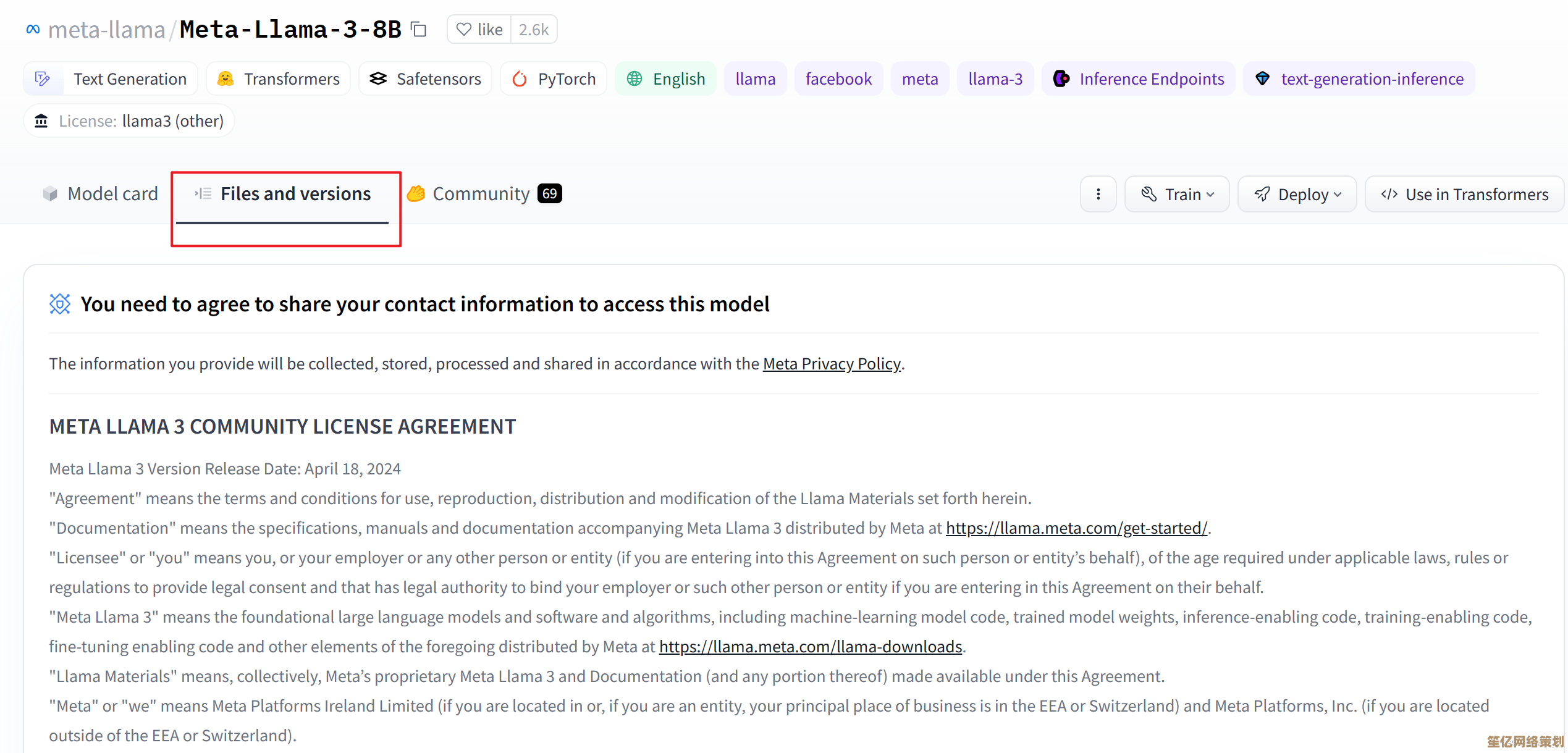
Task: Click the Safetensors stack icon
Action: 378,78
